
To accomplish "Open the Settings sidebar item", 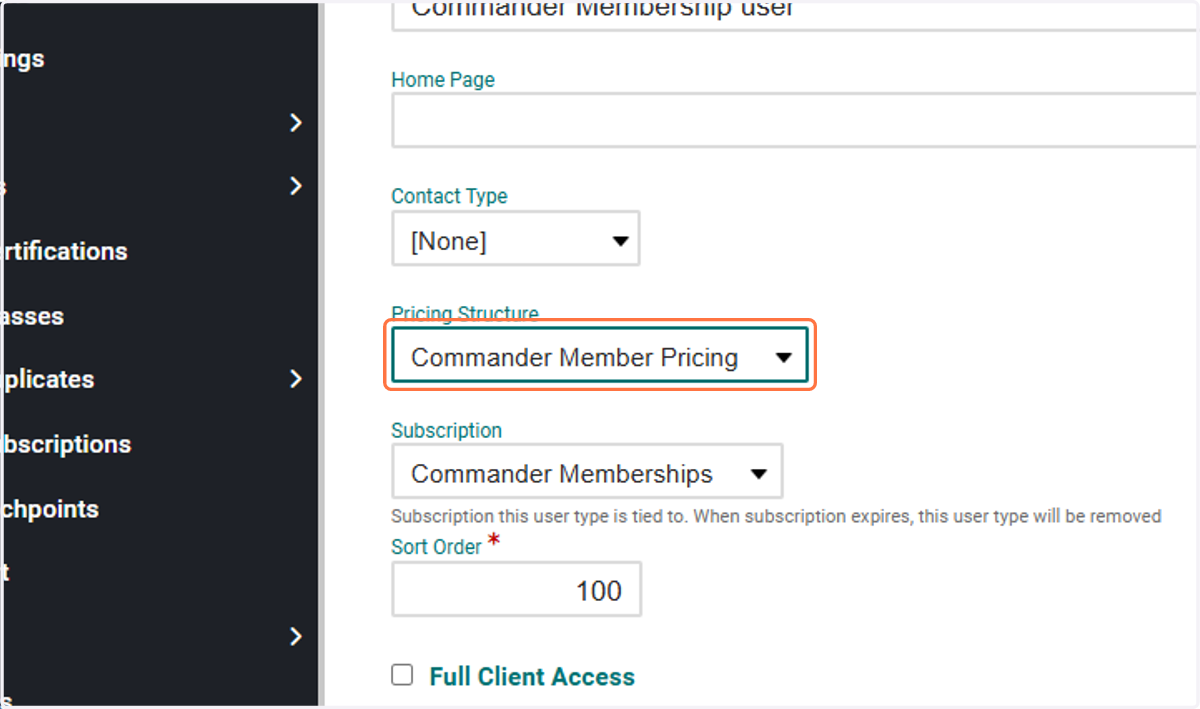I will pyautogui.click(x=22, y=59).
